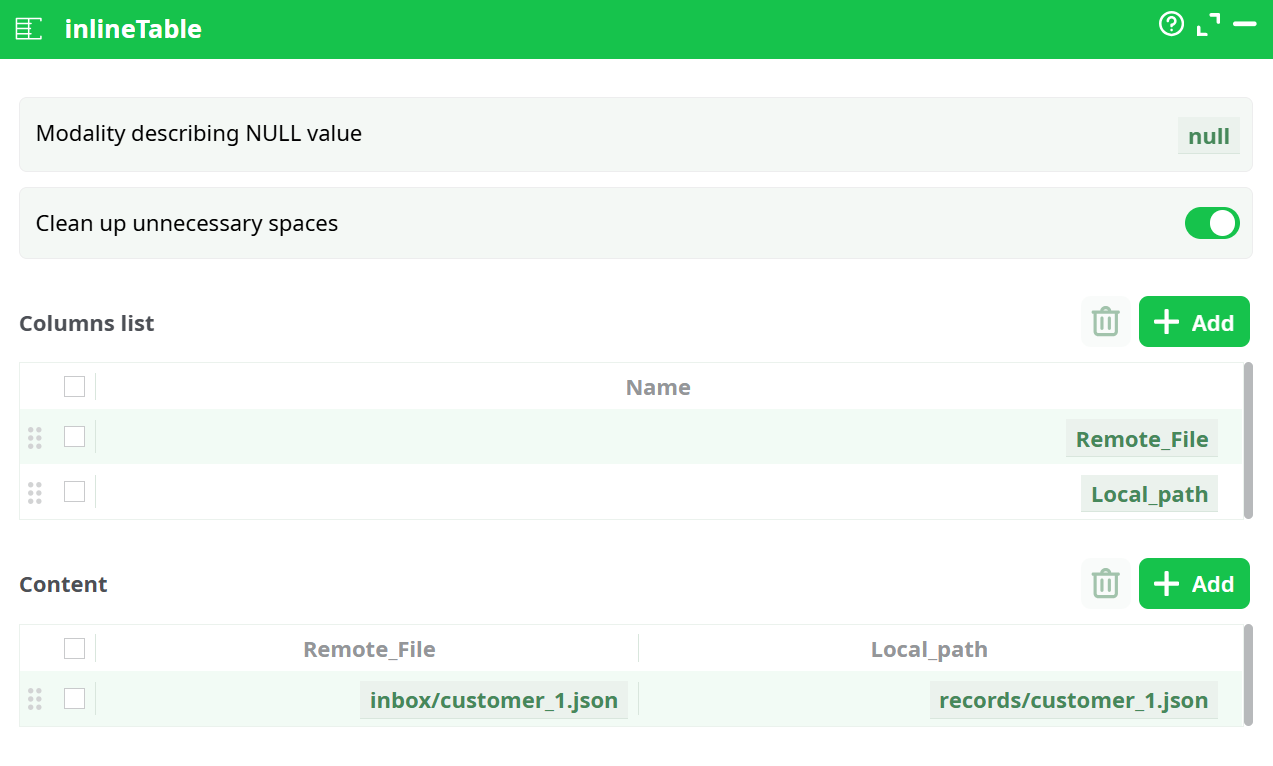Screen dimensions: 1273x766
Task: Click the inlineTable icon in the title bar
Action: point(28,28)
